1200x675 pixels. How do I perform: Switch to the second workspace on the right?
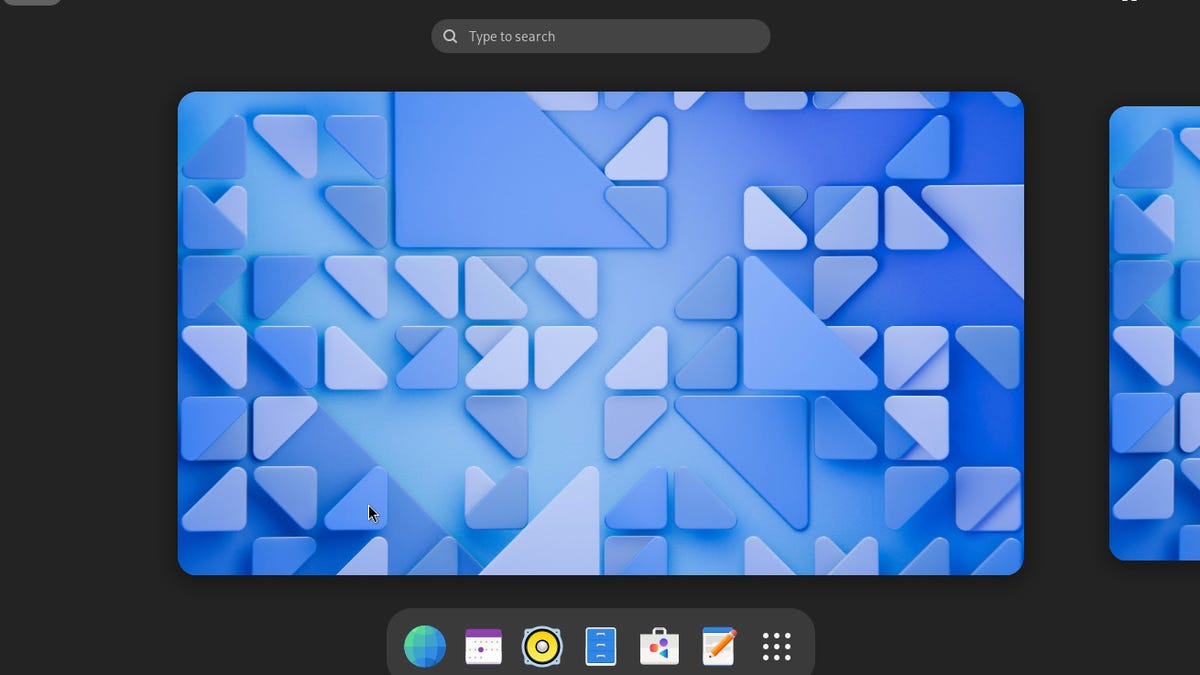click(x=1155, y=333)
